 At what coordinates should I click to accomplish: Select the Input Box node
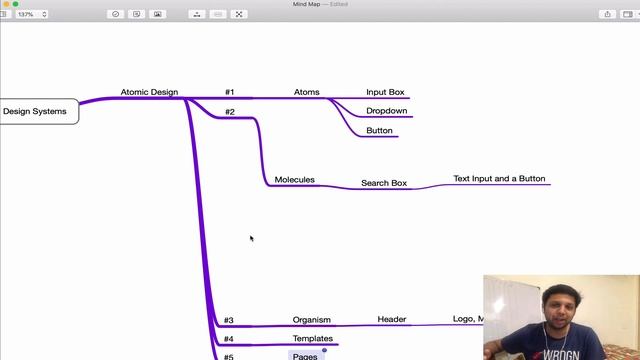(x=385, y=92)
